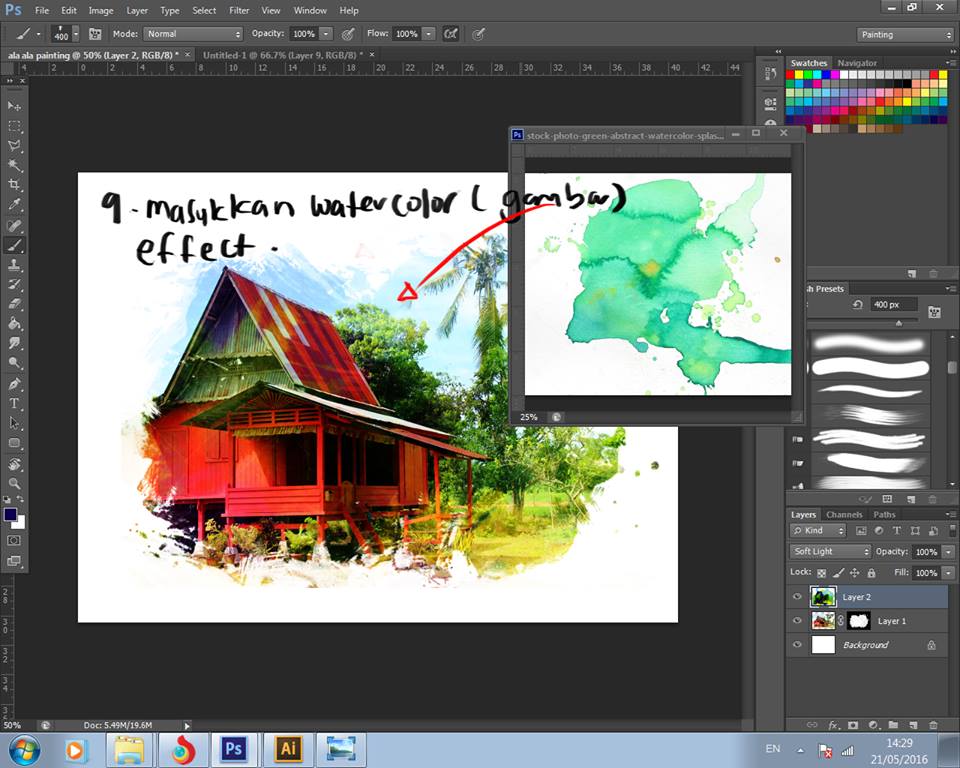This screenshot has width=960, height=768.
Task: Select the Move tool
Action: (14, 106)
